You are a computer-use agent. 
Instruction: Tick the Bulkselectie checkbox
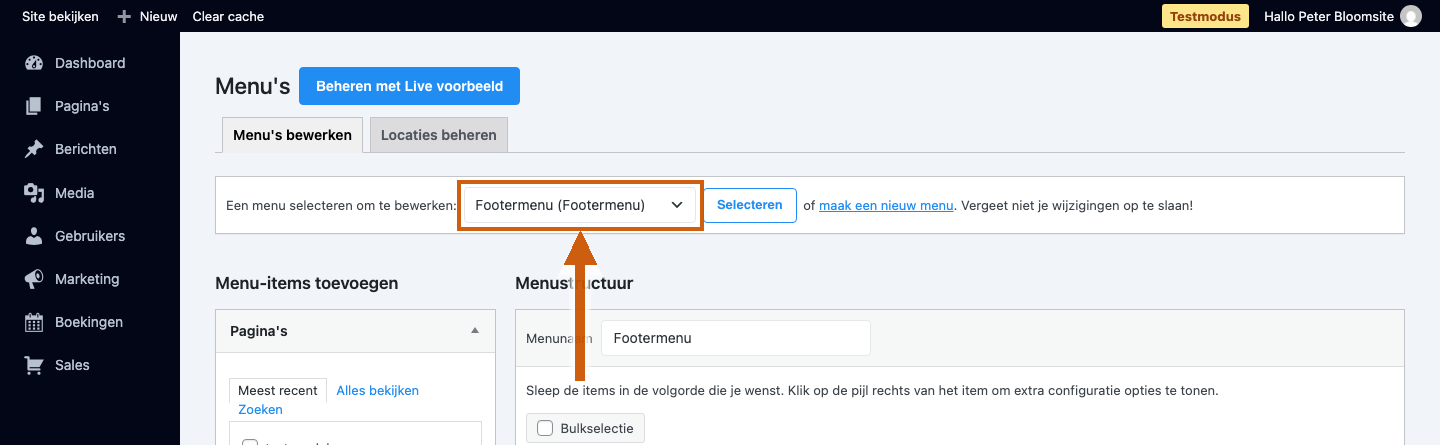(x=545, y=428)
